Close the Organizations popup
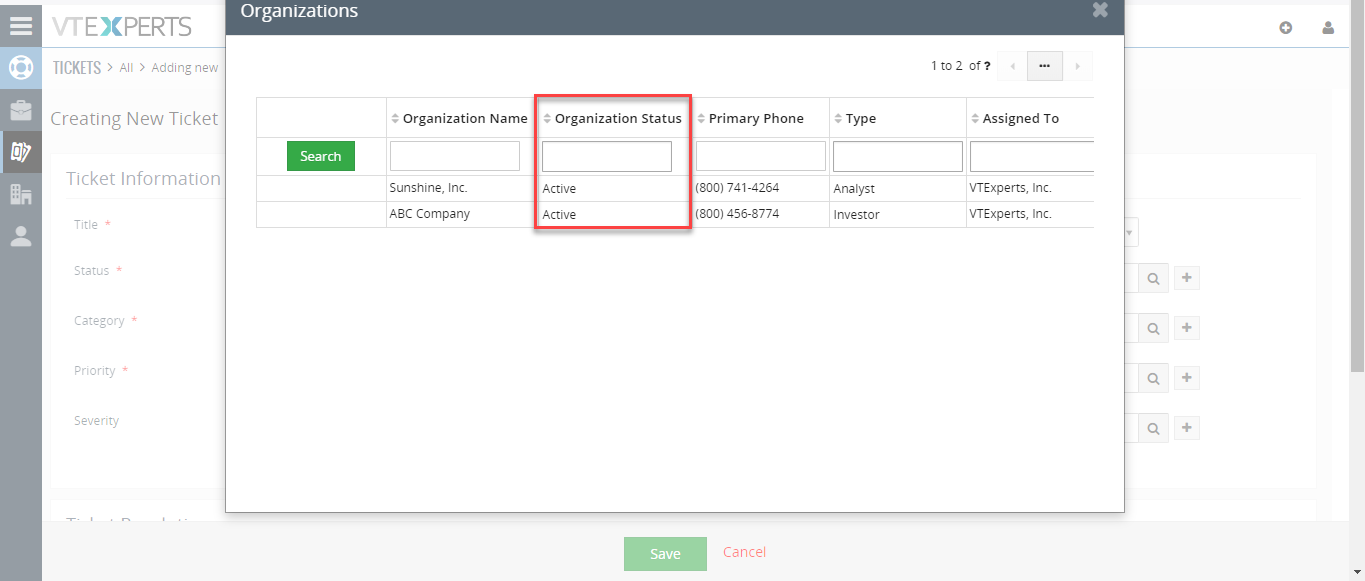 1100,10
